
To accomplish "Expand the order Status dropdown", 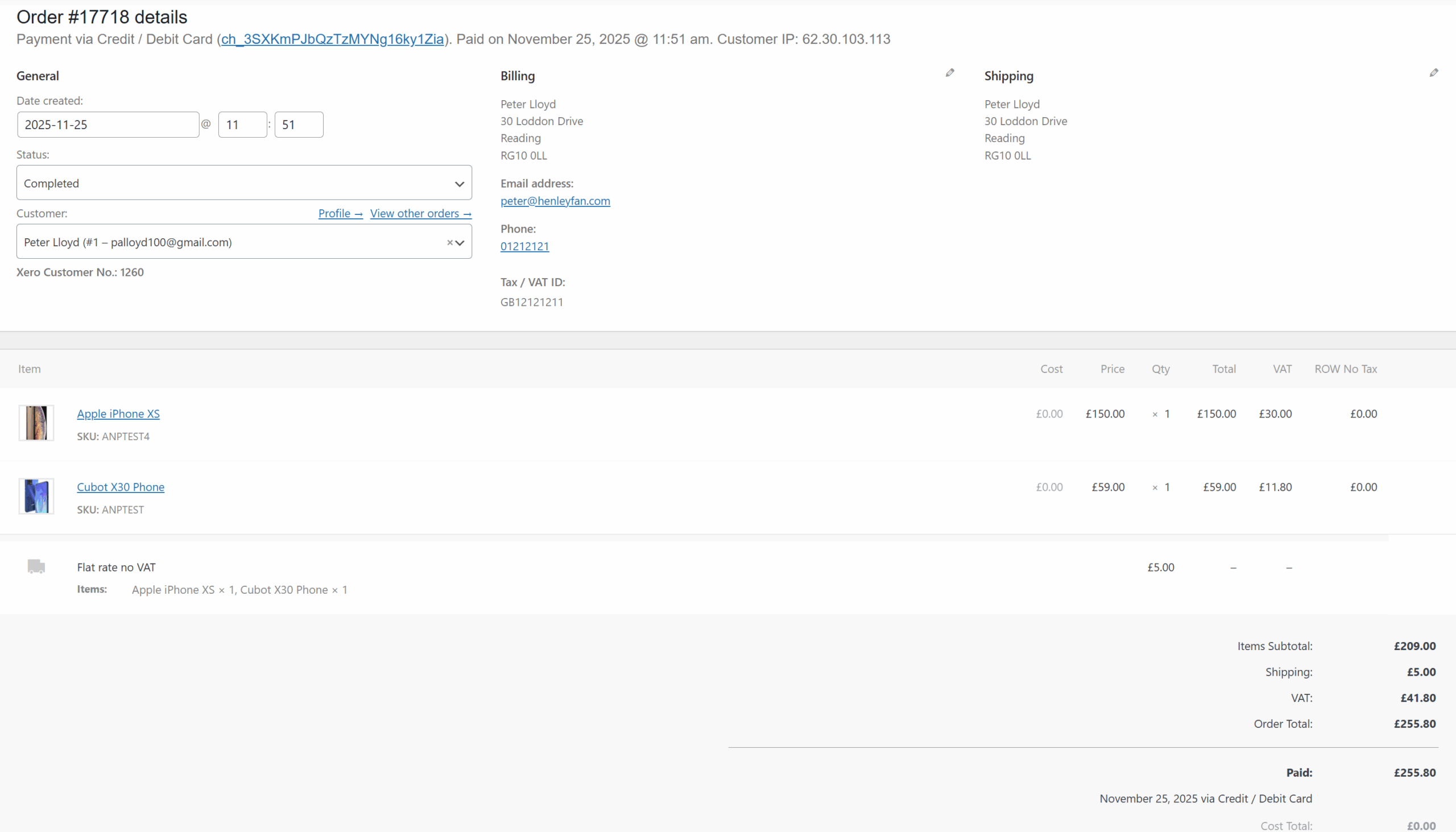I will pos(244,184).
